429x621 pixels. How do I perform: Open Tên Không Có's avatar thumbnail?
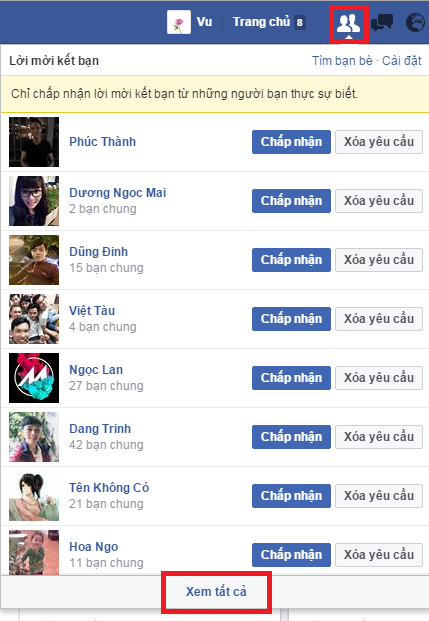[x=34, y=496]
